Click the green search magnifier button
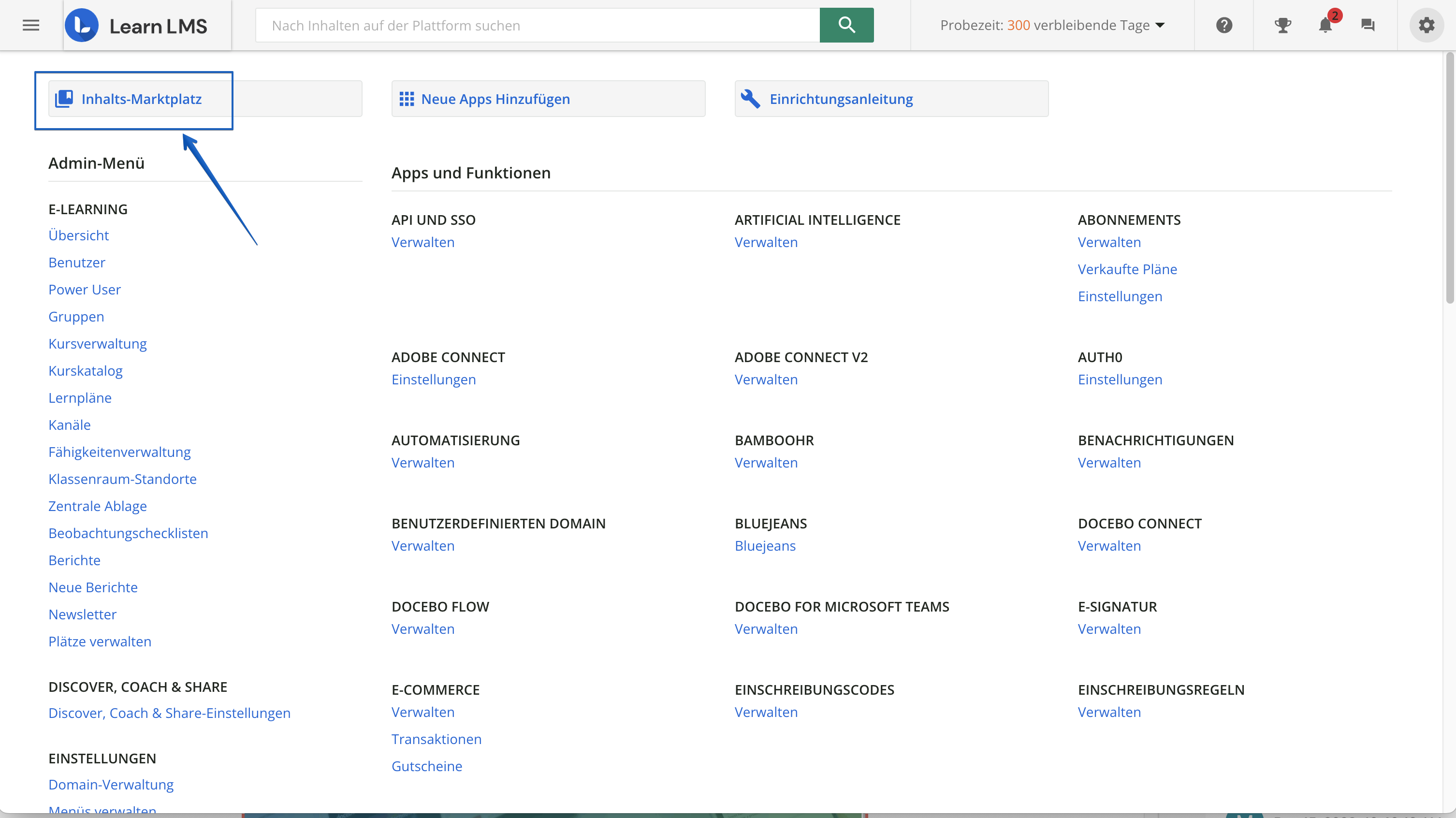Viewport: 1456px width, 818px height. [846, 25]
